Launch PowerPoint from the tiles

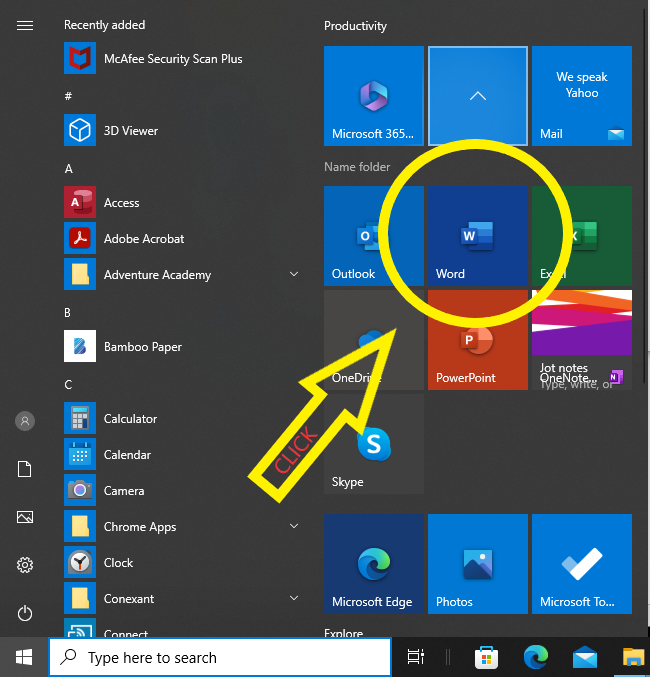[x=477, y=341]
